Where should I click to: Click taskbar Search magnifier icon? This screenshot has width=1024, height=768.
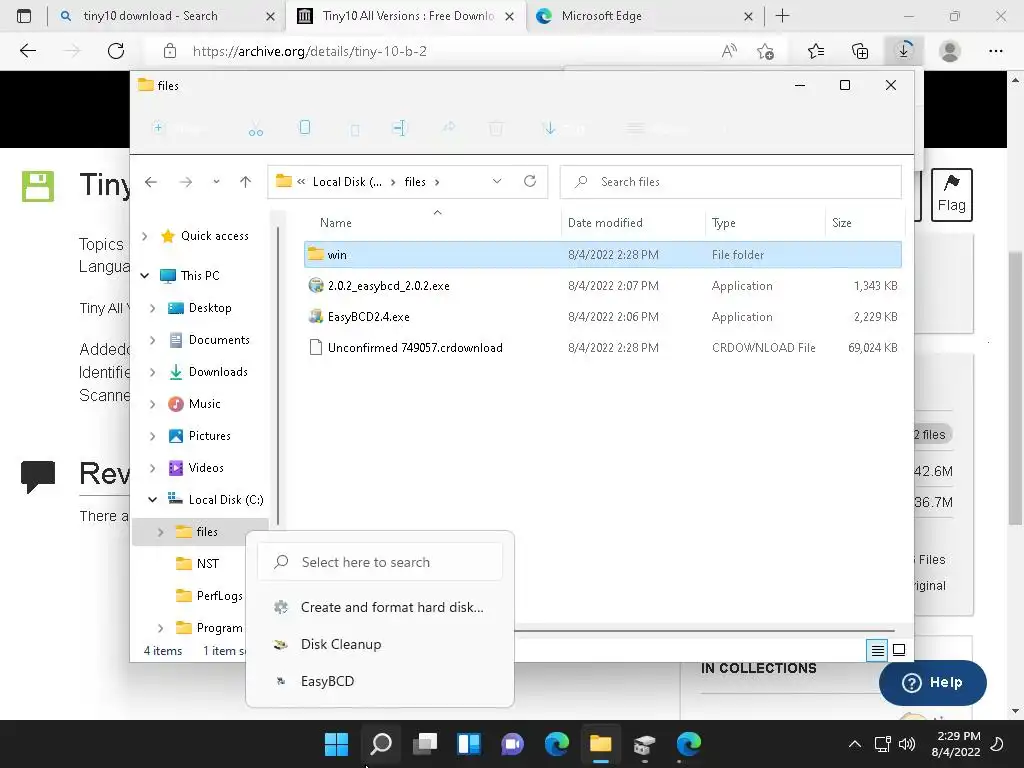coord(381,744)
